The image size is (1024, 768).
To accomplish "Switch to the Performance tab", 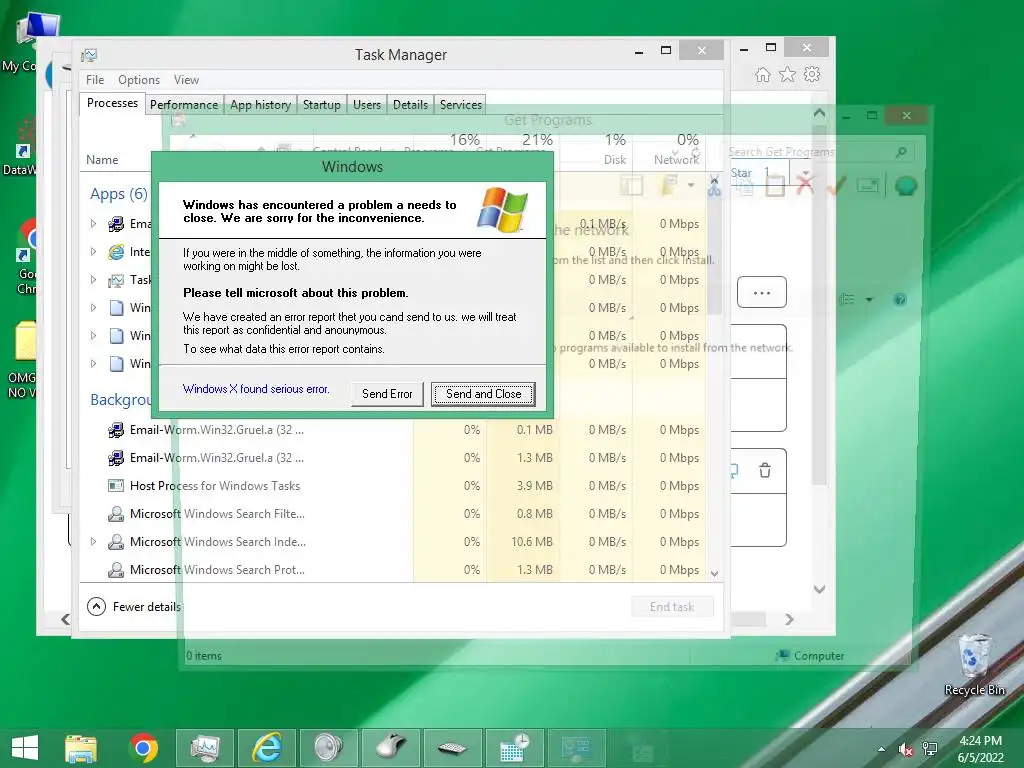I will click(x=184, y=104).
